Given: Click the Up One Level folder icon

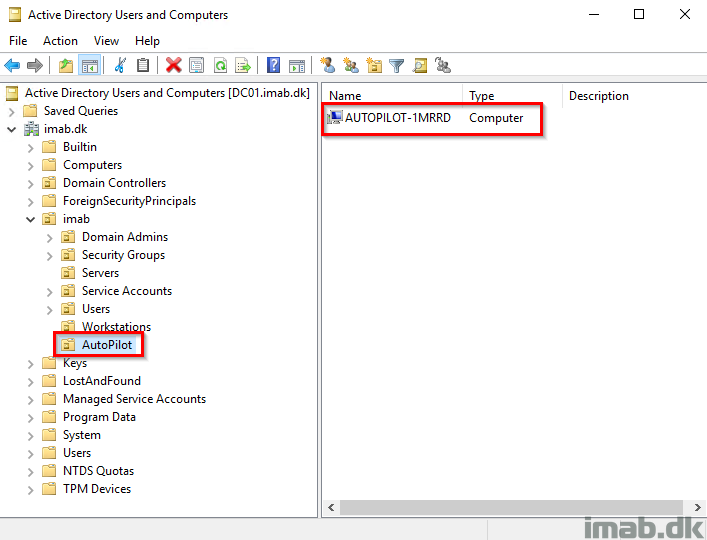Looking at the screenshot, I should 66,66.
